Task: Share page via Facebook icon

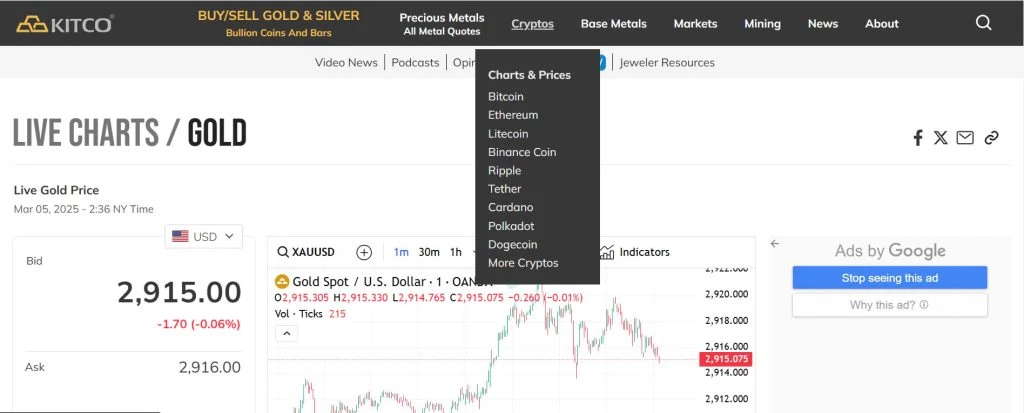Action: tap(918, 138)
